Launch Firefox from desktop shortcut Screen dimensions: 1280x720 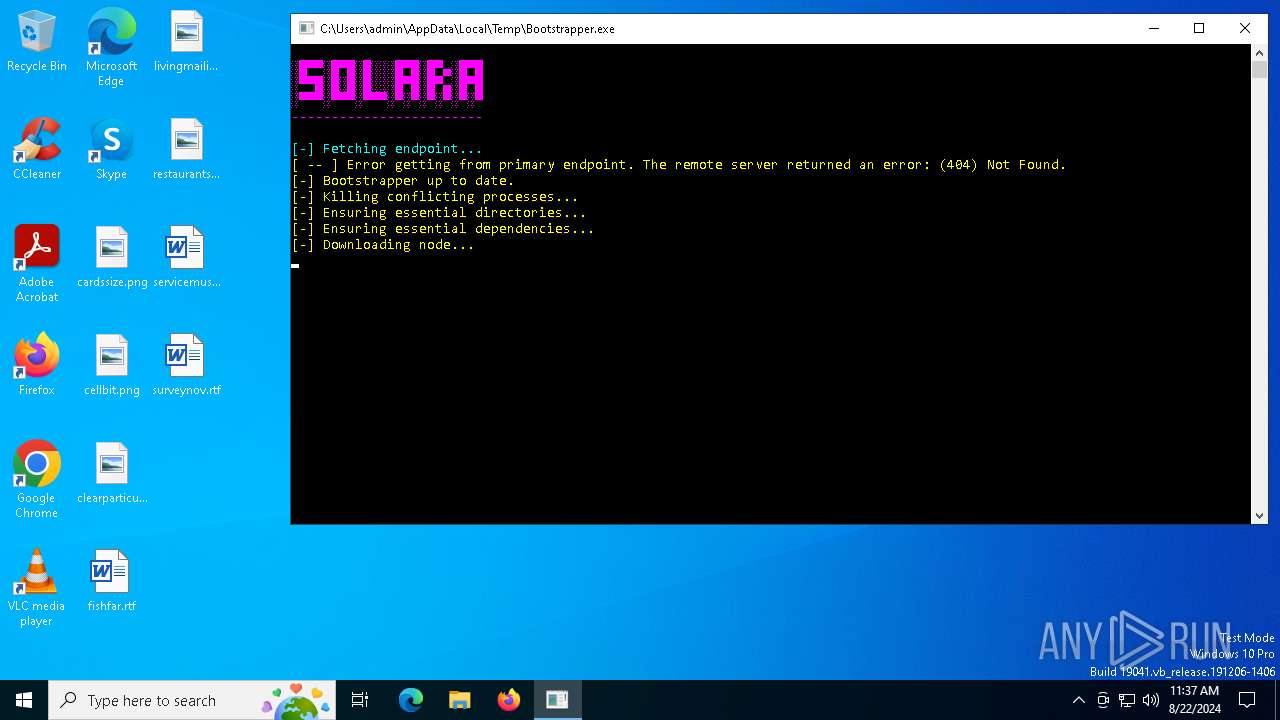[37, 366]
